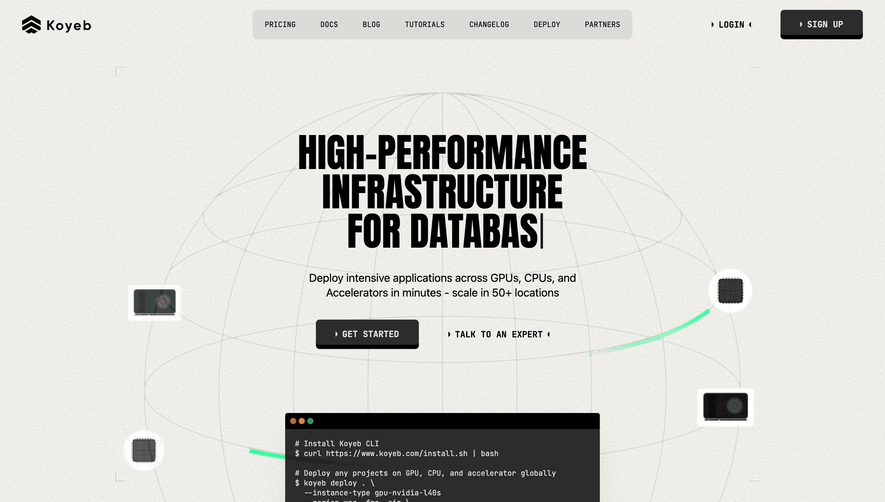Click Talk to an Expert link

pyautogui.click(x=499, y=334)
